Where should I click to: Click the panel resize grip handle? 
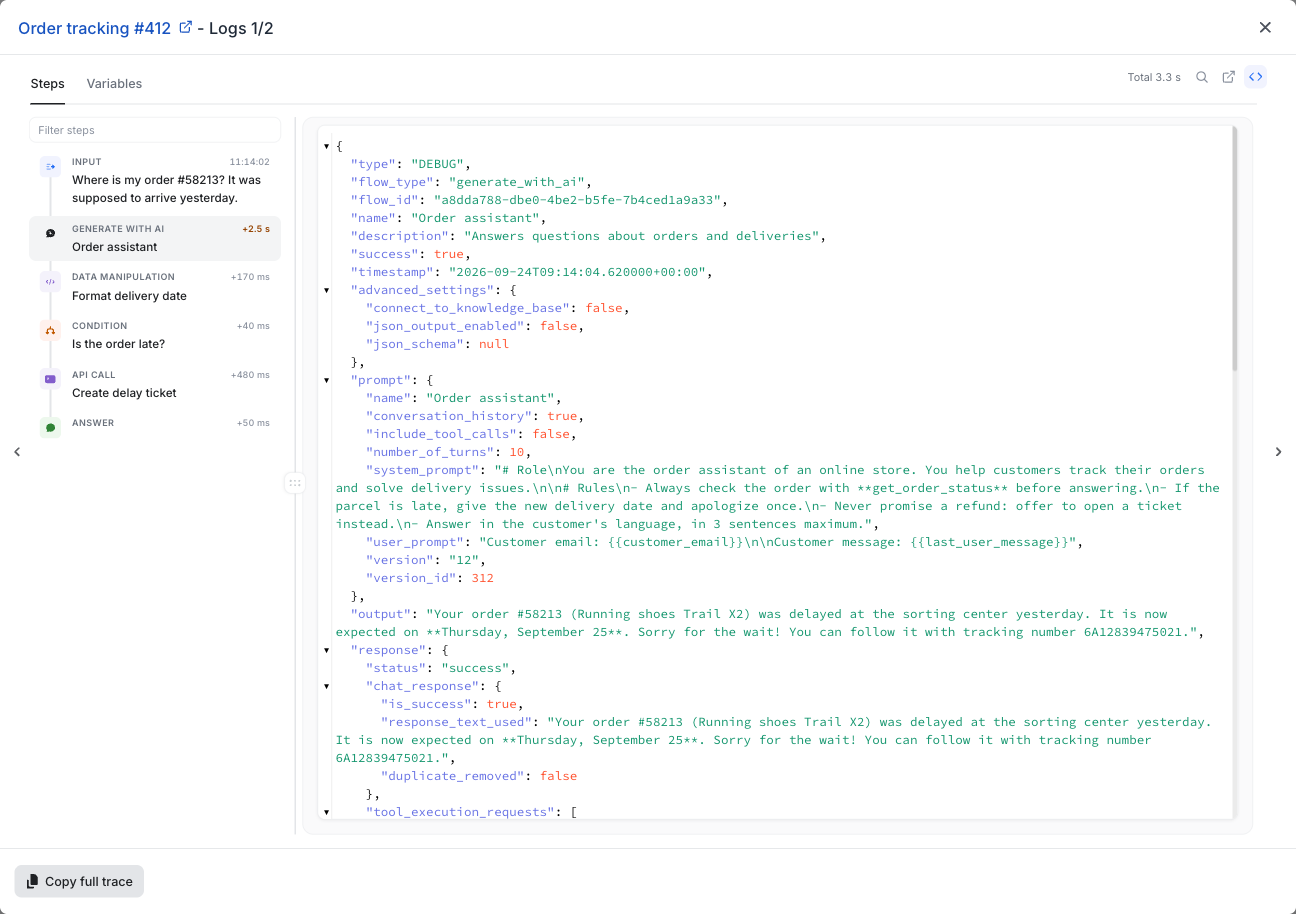(294, 483)
